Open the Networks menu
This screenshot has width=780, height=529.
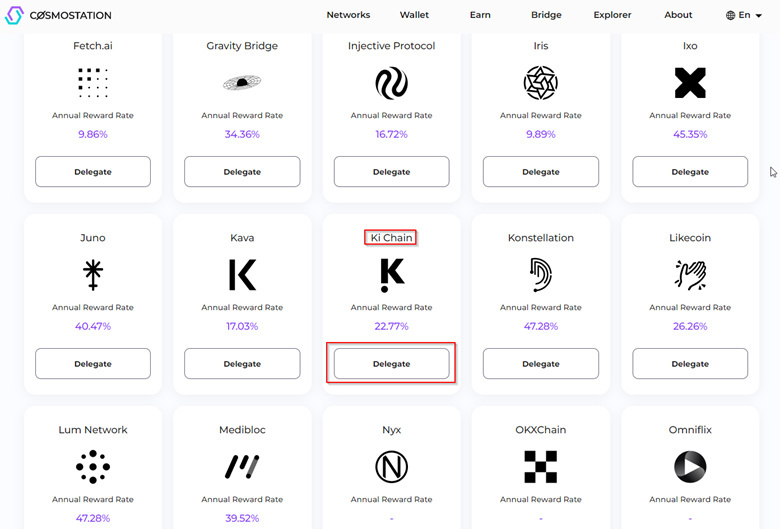pos(348,15)
